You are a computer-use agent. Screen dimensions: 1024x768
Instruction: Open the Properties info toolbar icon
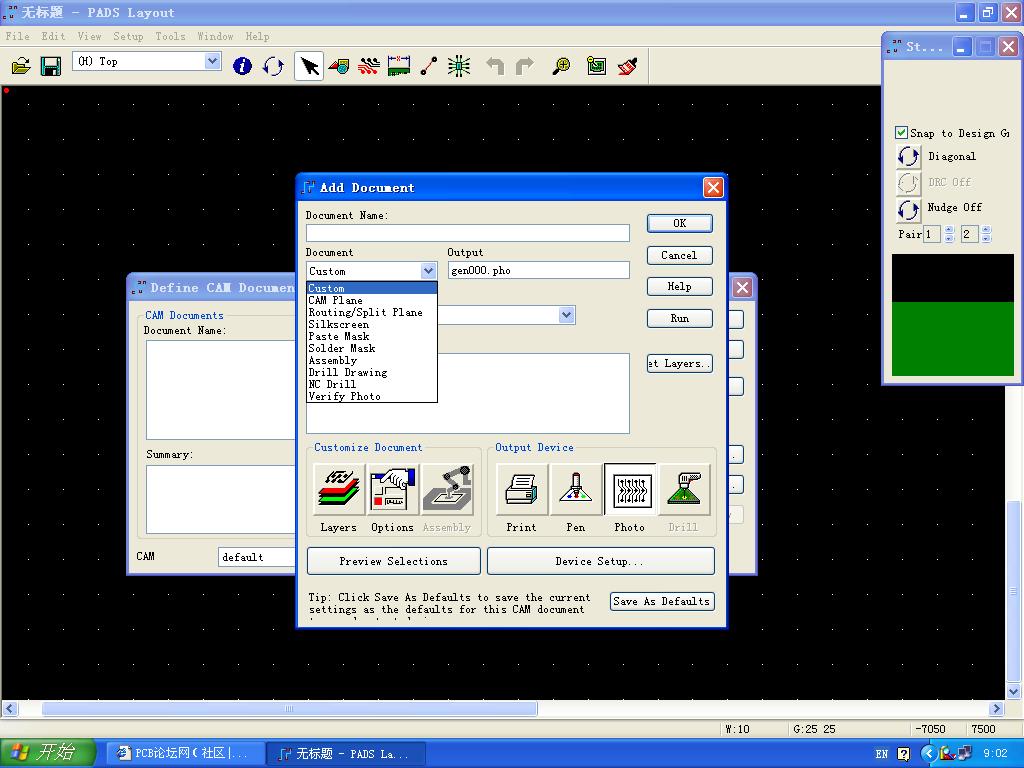tap(242, 66)
